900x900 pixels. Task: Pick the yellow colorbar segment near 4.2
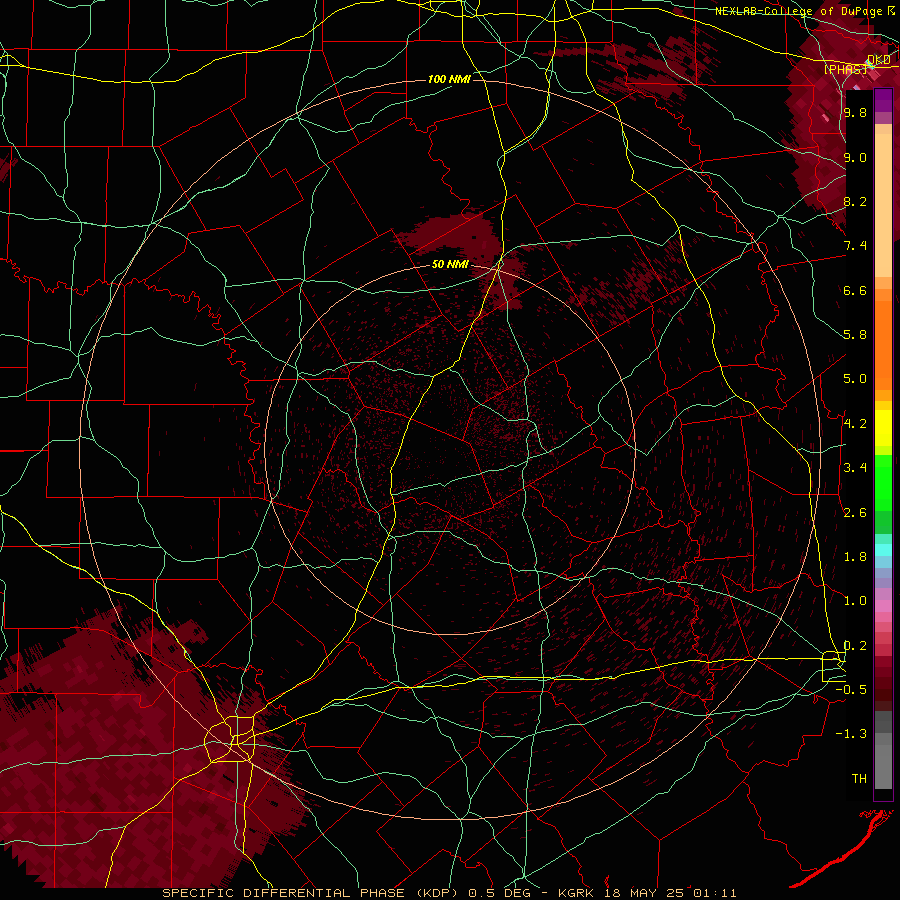(883, 428)
